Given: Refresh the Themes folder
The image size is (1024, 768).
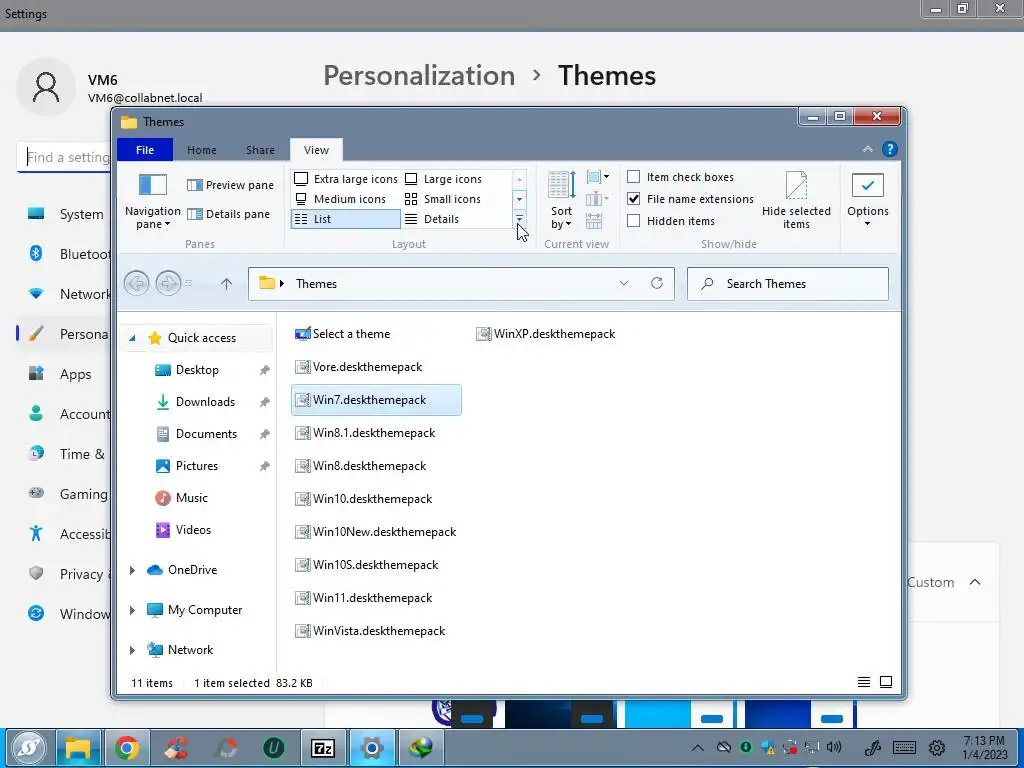Looking at the screenshot, I should (x=657, y=283).
